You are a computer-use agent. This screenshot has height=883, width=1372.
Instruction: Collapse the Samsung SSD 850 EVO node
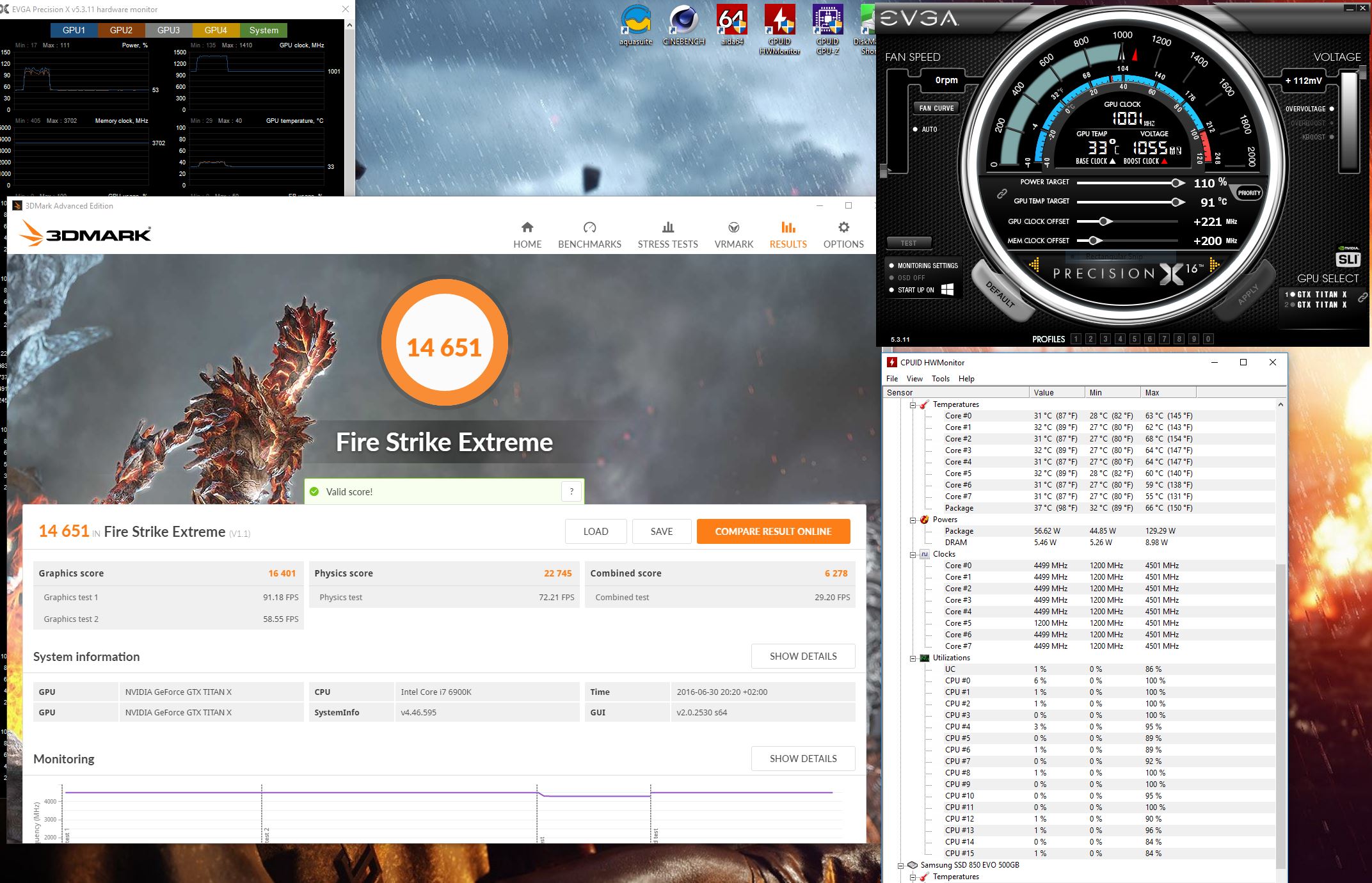pos(901,865)
